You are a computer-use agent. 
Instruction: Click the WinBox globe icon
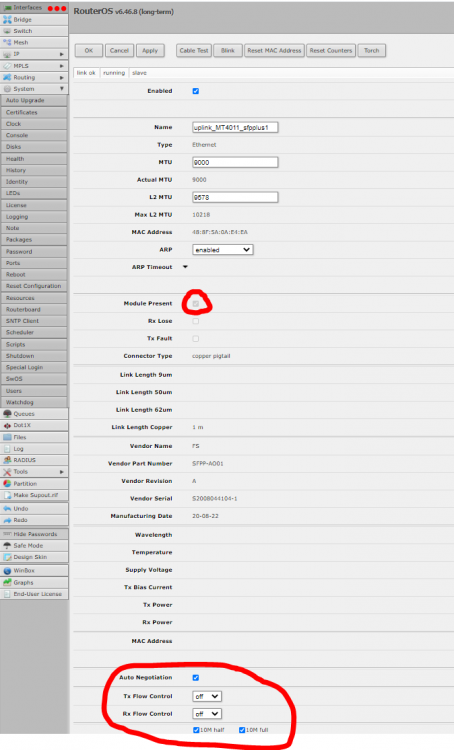coord(7,571)
